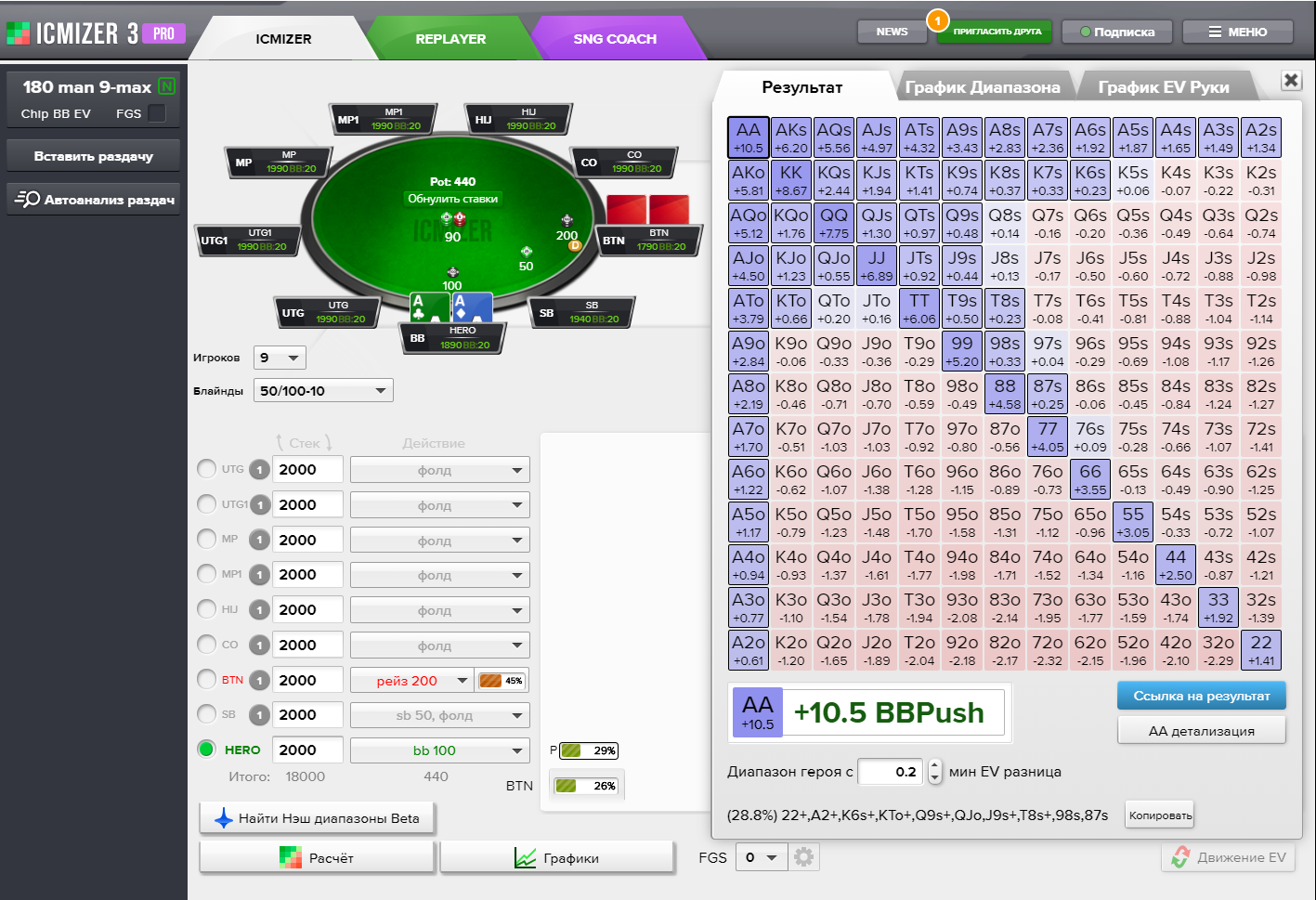Click the orange notification badge numbered 1
Screen dimensions: 1316x900
point(937,20)
